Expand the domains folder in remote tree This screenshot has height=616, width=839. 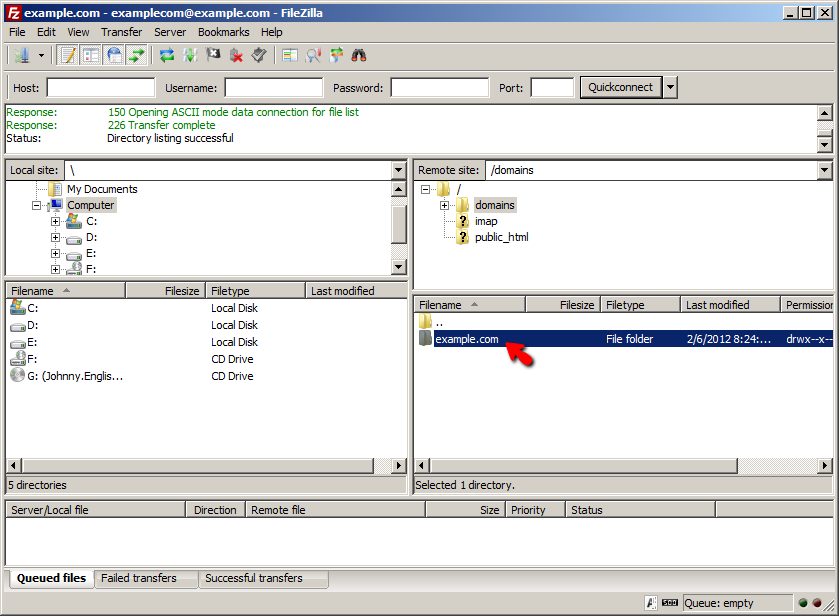pyautogui.click(x=444, y=206)
